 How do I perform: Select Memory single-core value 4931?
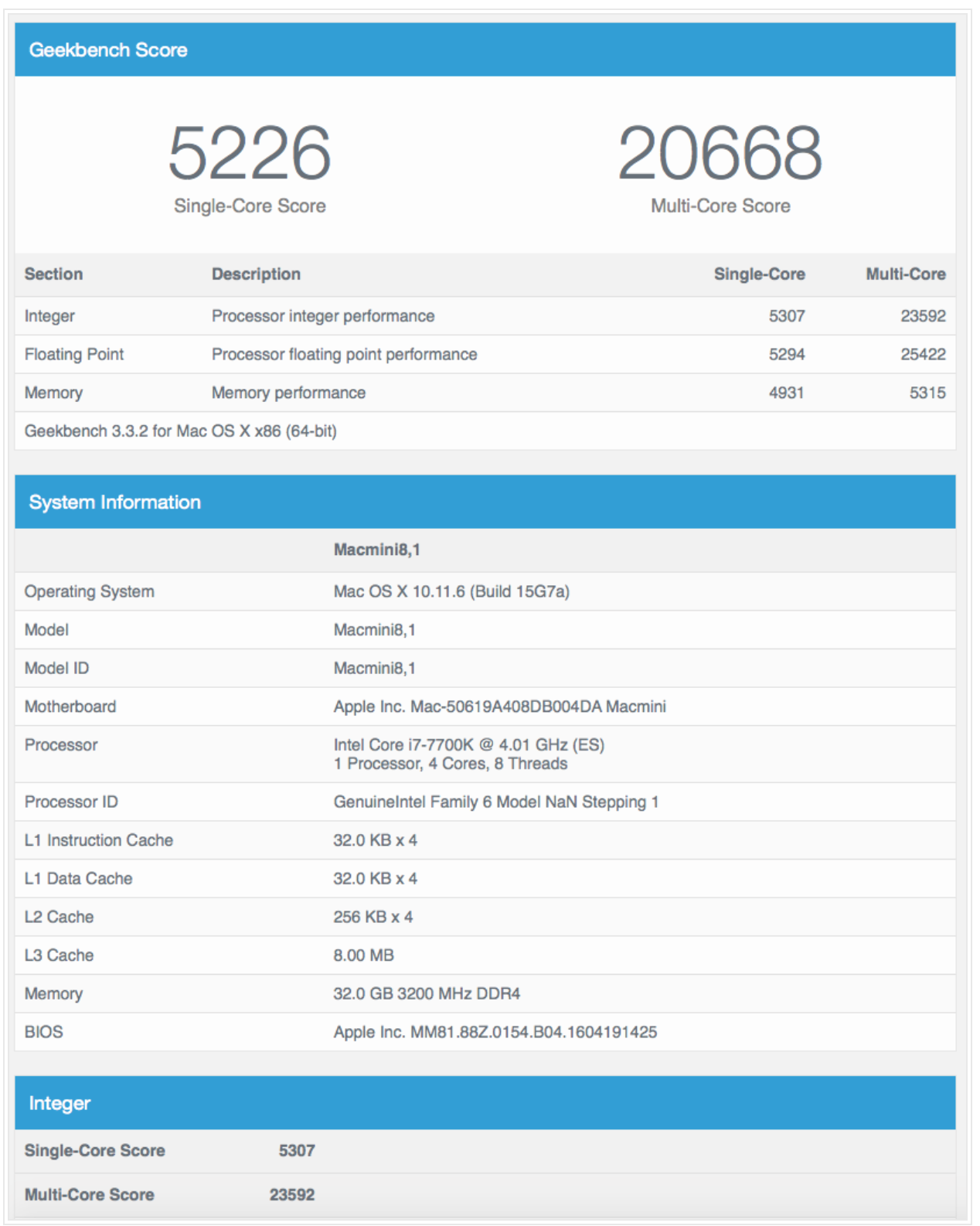click(x=787, y=393)
